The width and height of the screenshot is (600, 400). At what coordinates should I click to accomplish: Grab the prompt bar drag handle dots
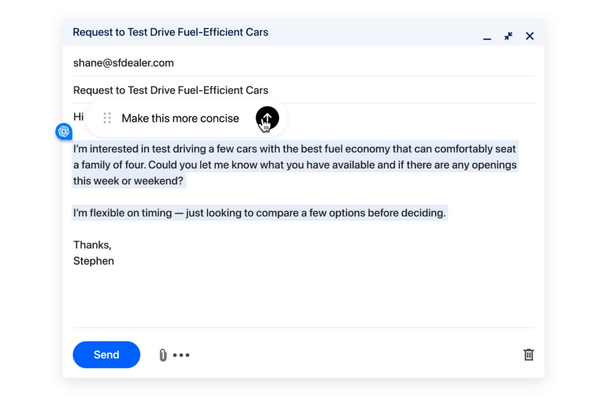[107, 118]
